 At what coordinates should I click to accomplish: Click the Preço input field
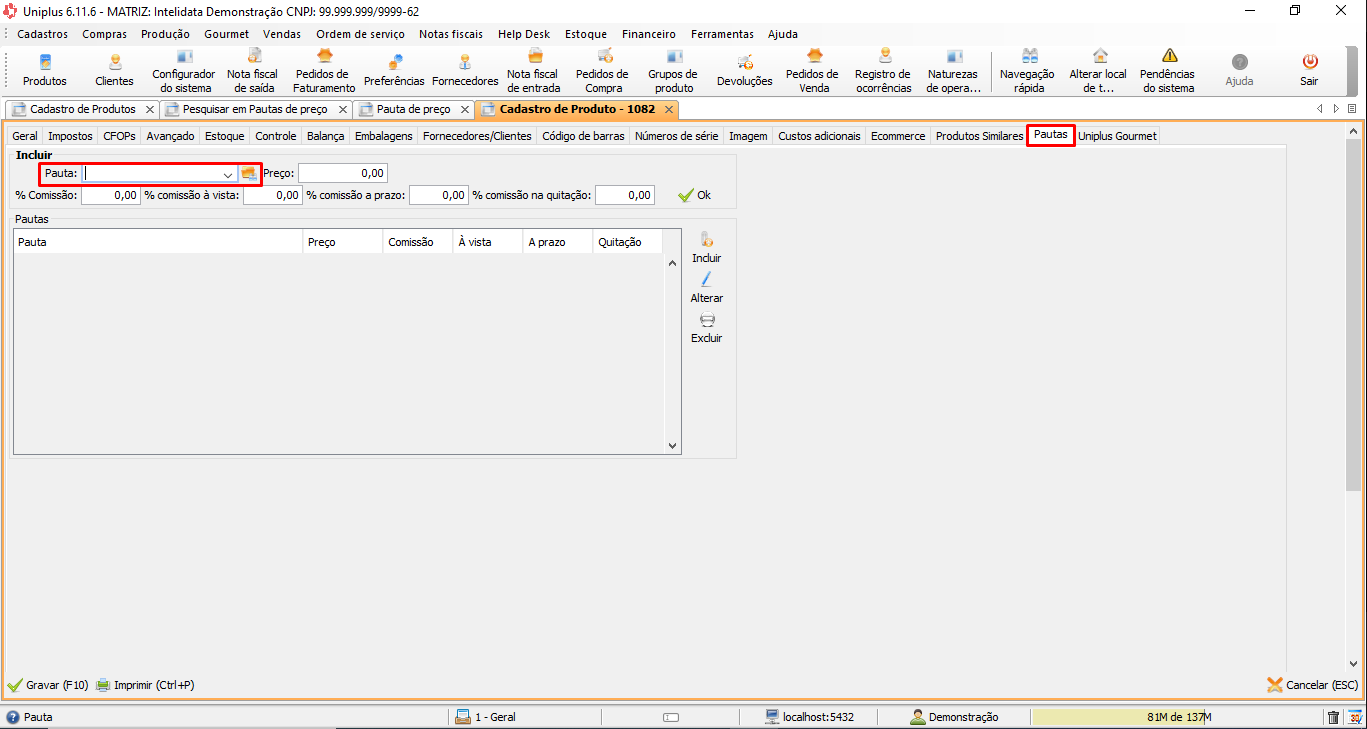click(x=342, y=174)
